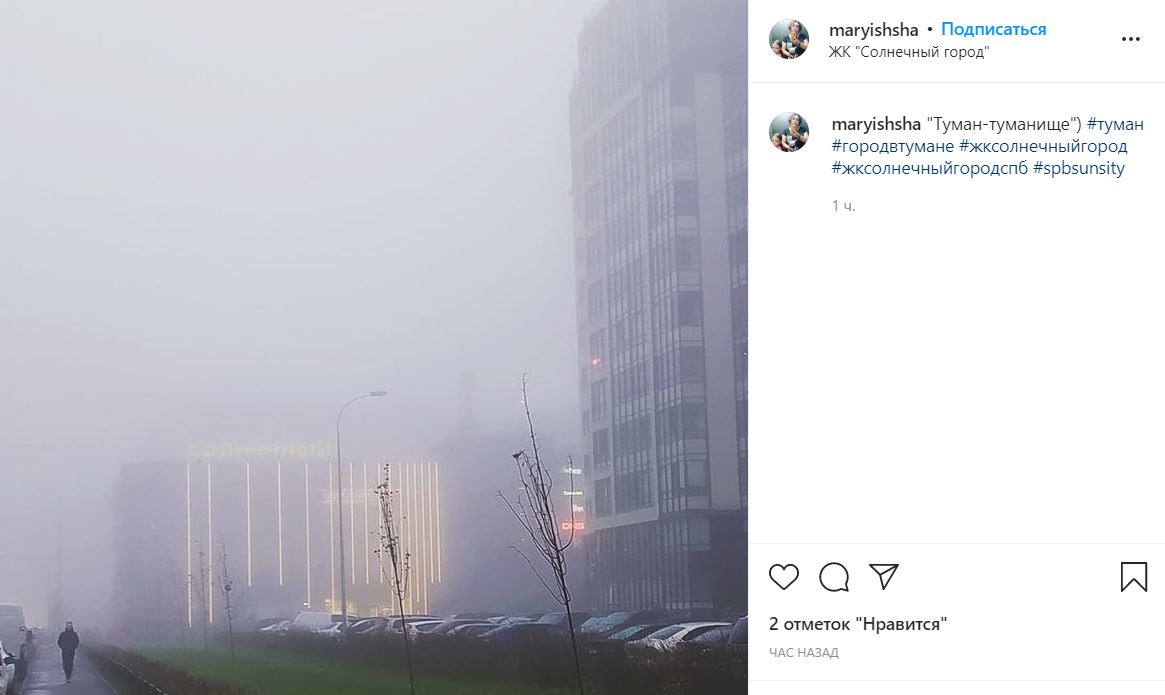1165x695 pixels.
Task: Open maryishsha avatar beside the caption
Action: [789, 133]
